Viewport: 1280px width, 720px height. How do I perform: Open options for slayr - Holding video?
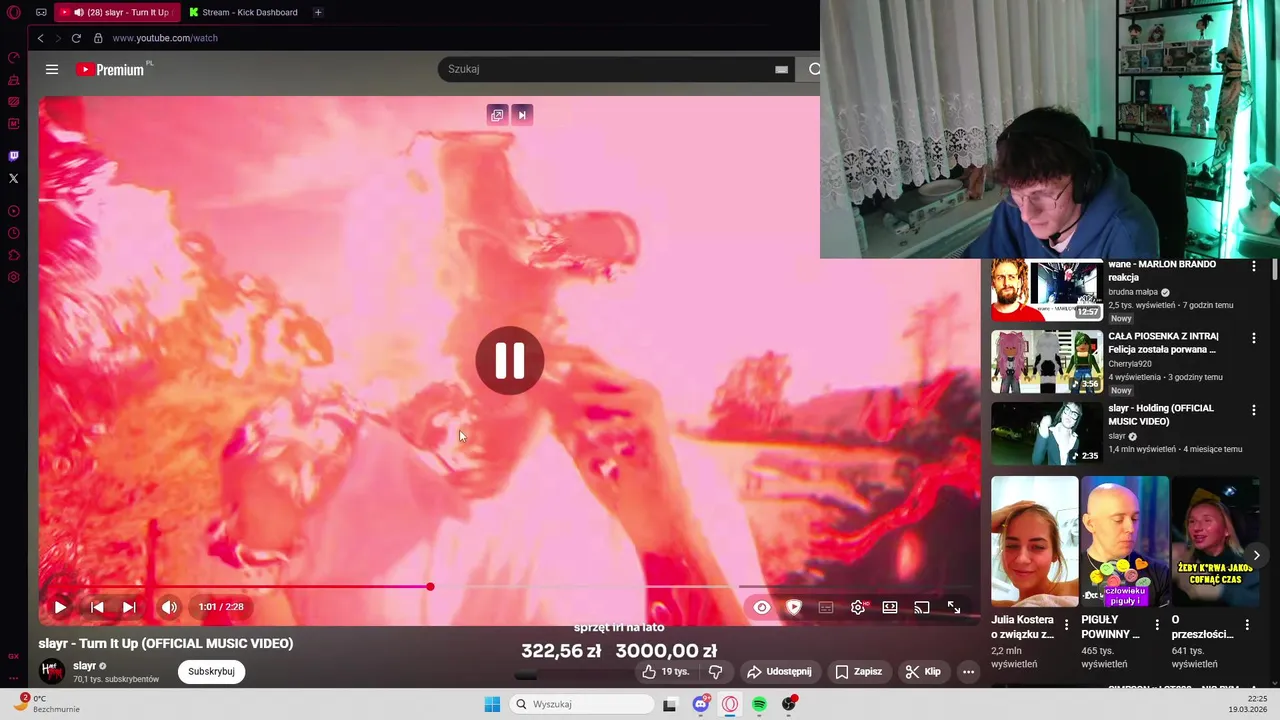click(1254, 410)
